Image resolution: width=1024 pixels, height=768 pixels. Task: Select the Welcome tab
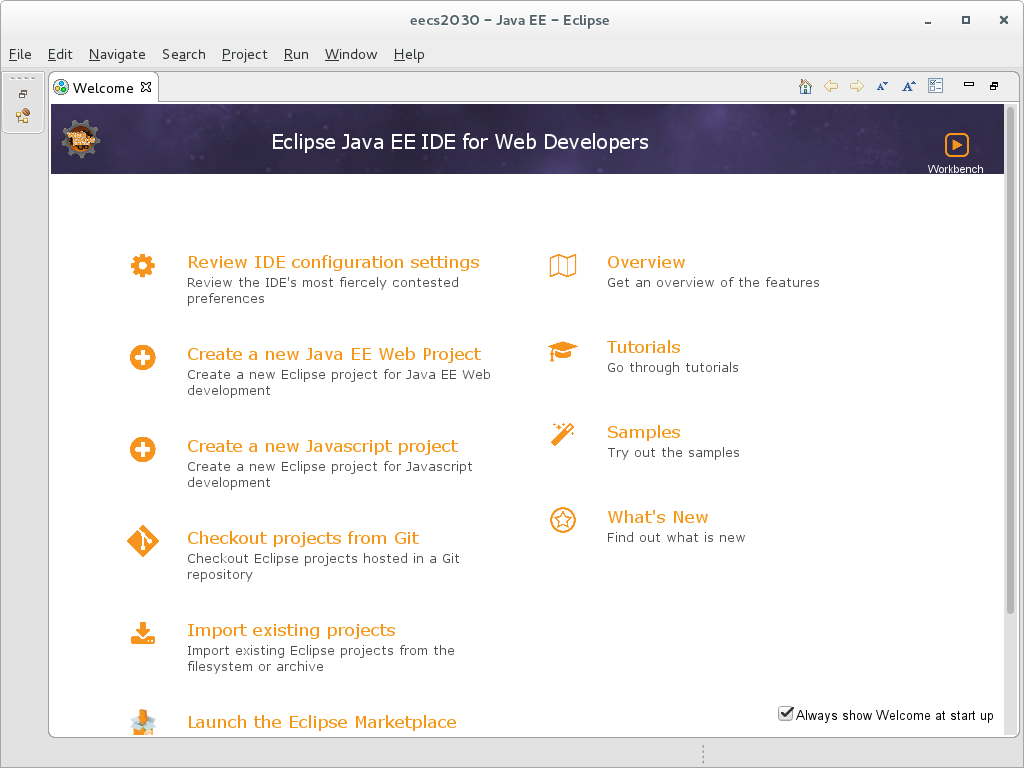pyautogui.click(x=103, y=88)
